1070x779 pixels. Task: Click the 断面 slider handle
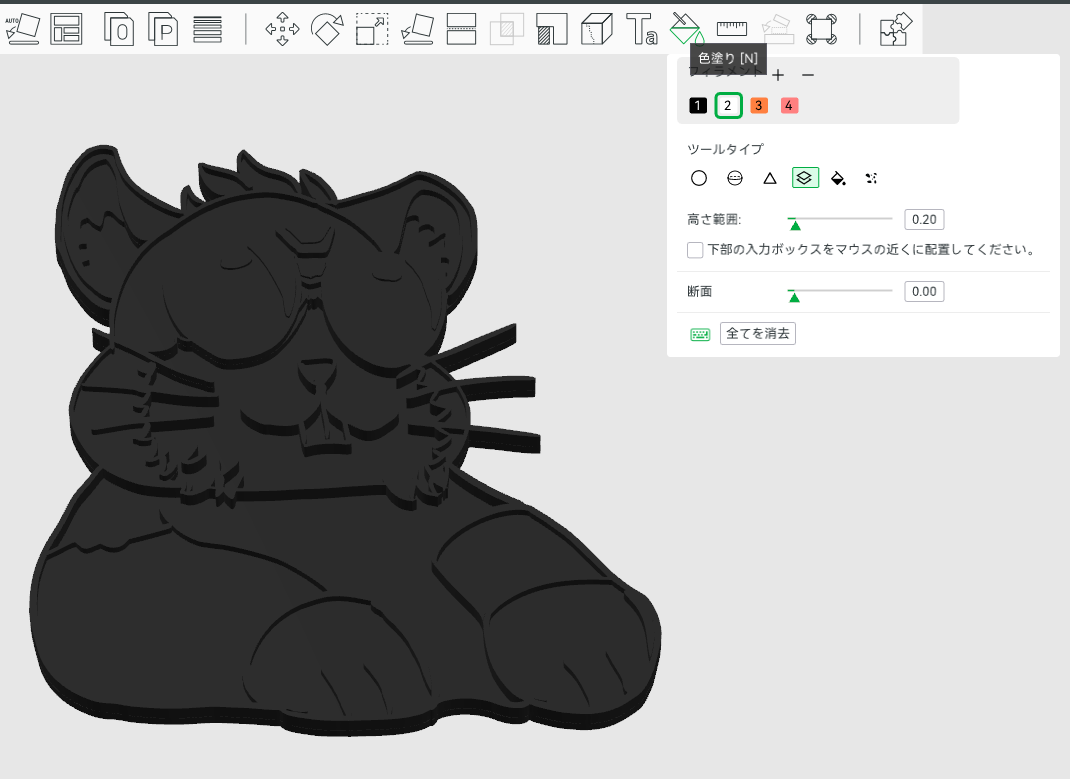[x=794, y=296]
